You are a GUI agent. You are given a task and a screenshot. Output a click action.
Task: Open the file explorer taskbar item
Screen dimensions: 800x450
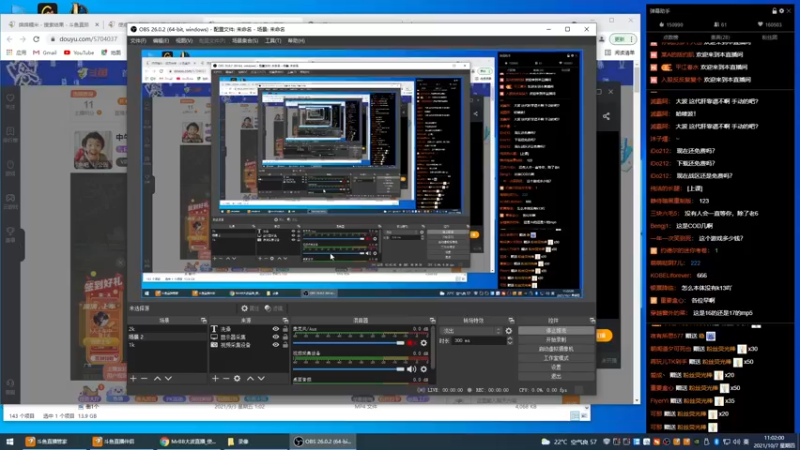tap(239, 441)
